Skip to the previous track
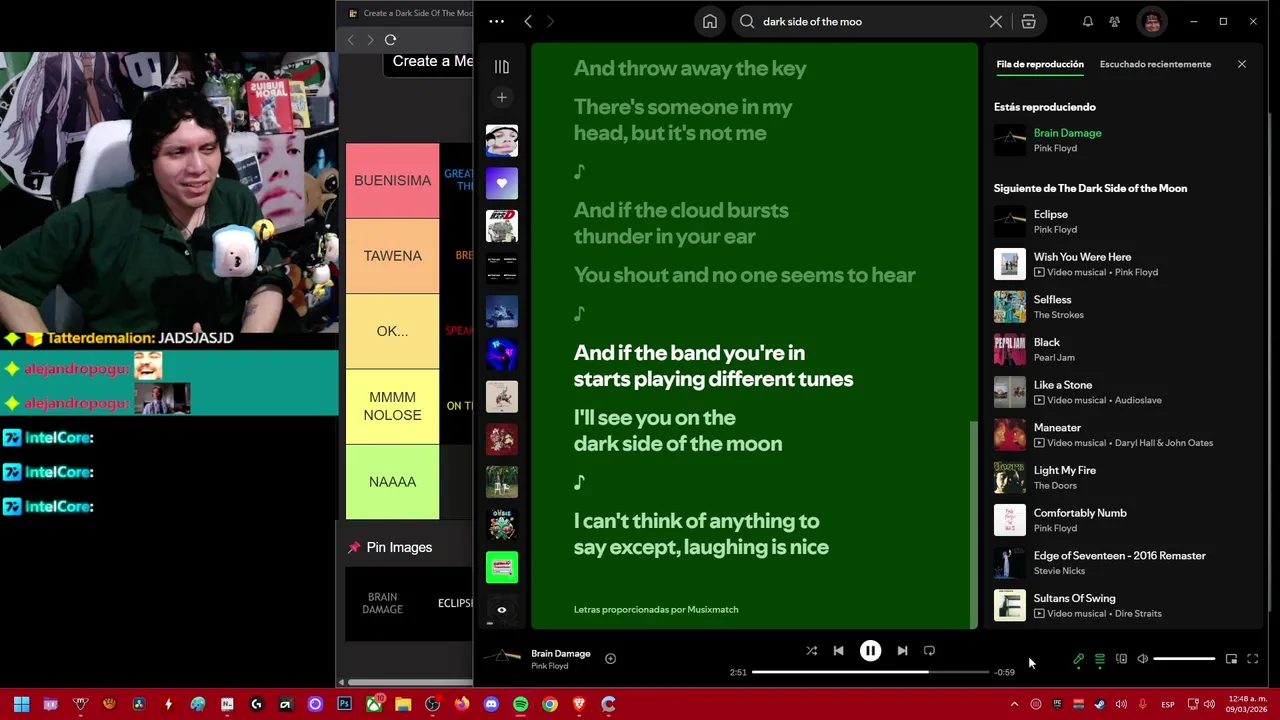Screen dimensions: 1280x720 pyautogui.click(x=838, y=651)
